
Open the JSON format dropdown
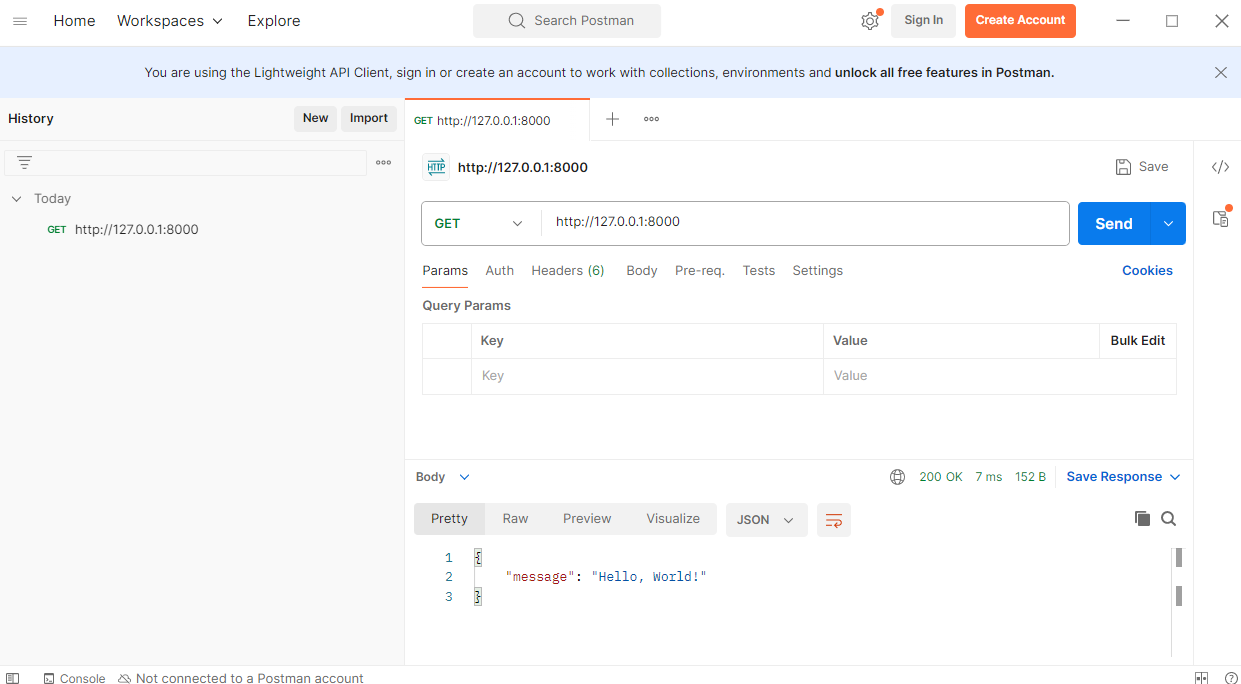click(x=766, y=520)
